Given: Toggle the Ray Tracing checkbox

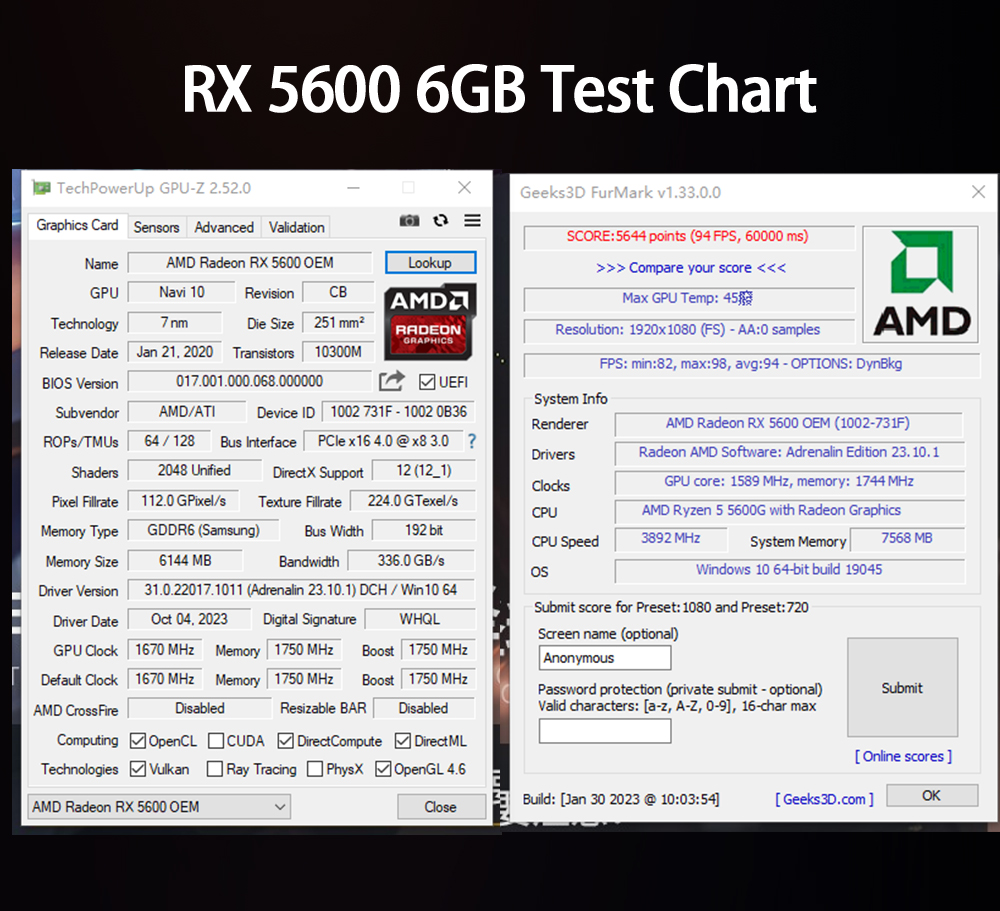Looking at the screenshot, I should tap(215, 769).
